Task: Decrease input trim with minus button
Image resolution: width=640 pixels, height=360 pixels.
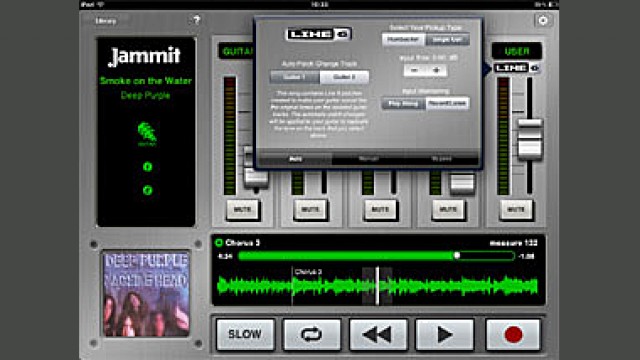Action: click(x=414, y=70)
